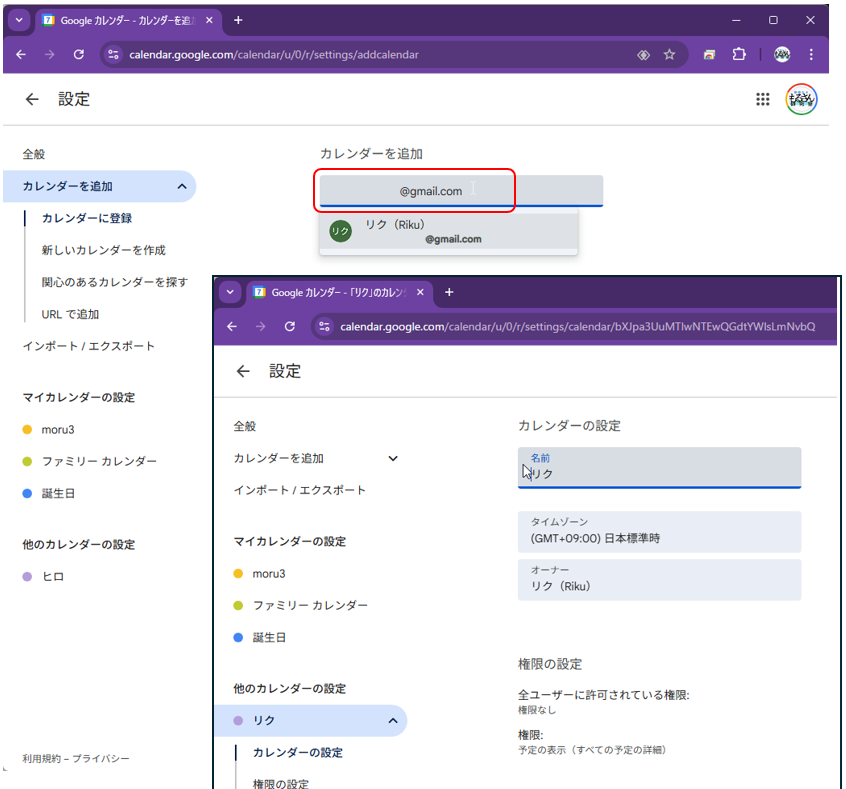Open the Google apps grid launcher
The image size is (846, 789).
(762, 99)
